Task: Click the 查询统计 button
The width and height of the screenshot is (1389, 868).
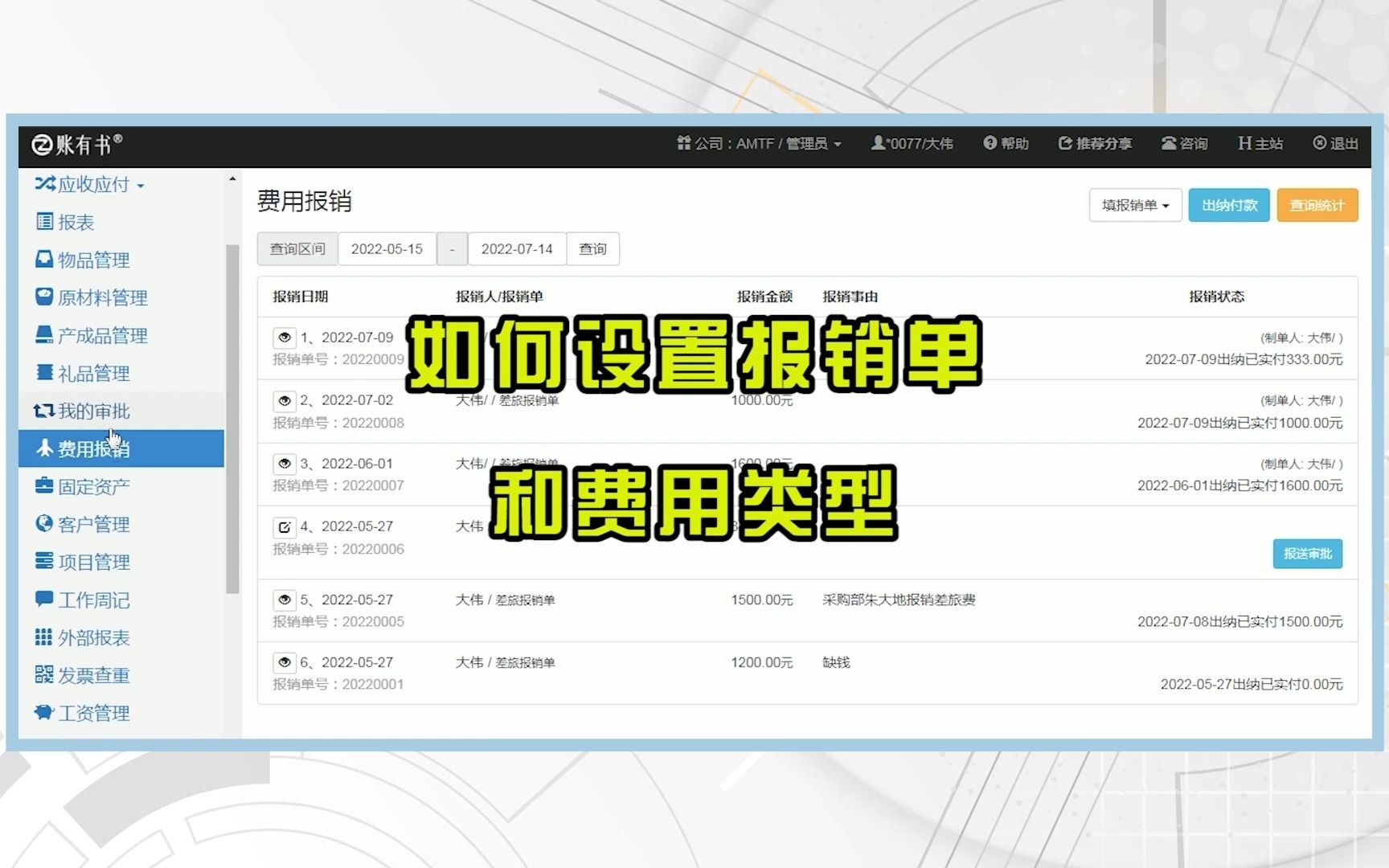Action: 1317,205
